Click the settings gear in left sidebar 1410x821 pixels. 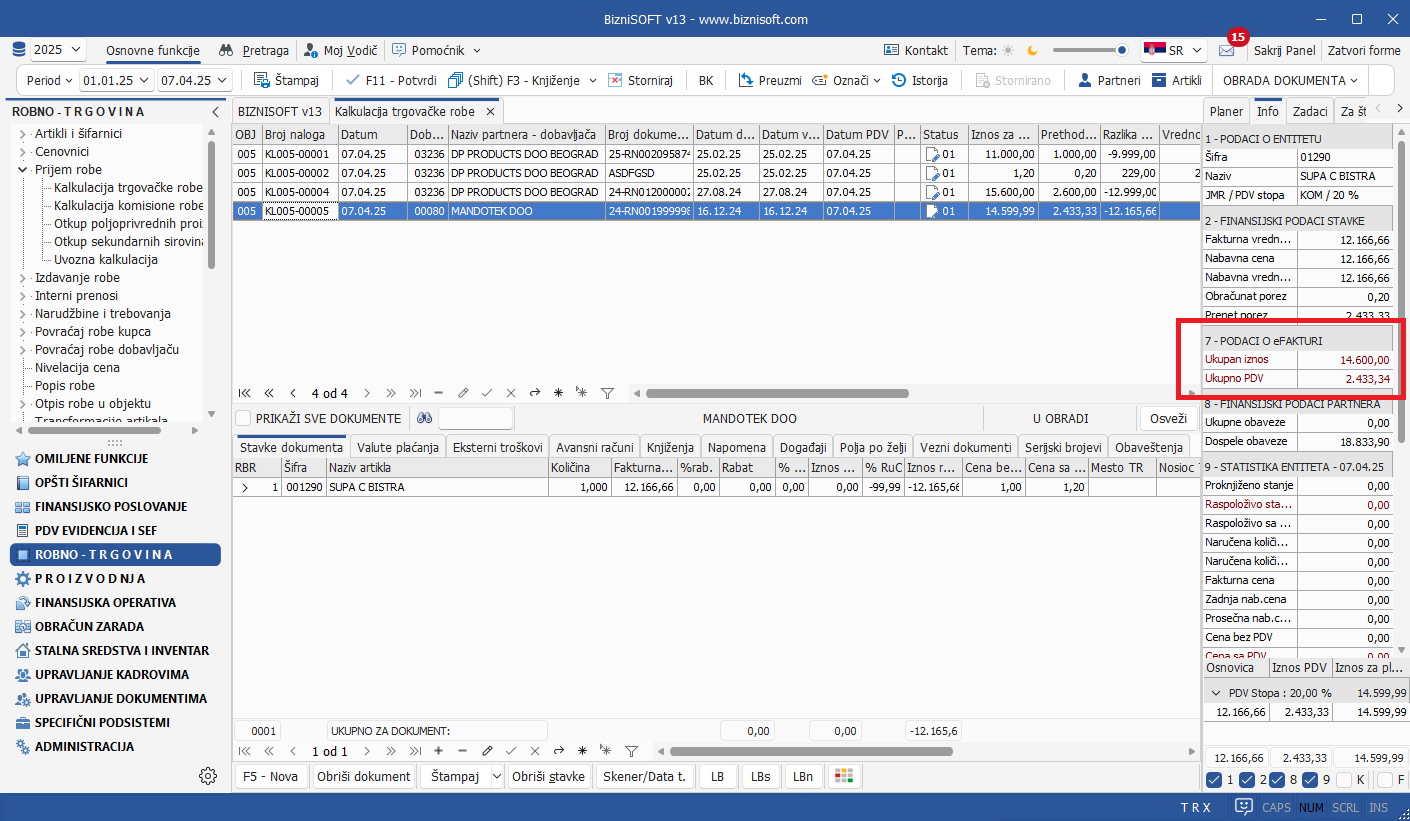coord(208,776)
